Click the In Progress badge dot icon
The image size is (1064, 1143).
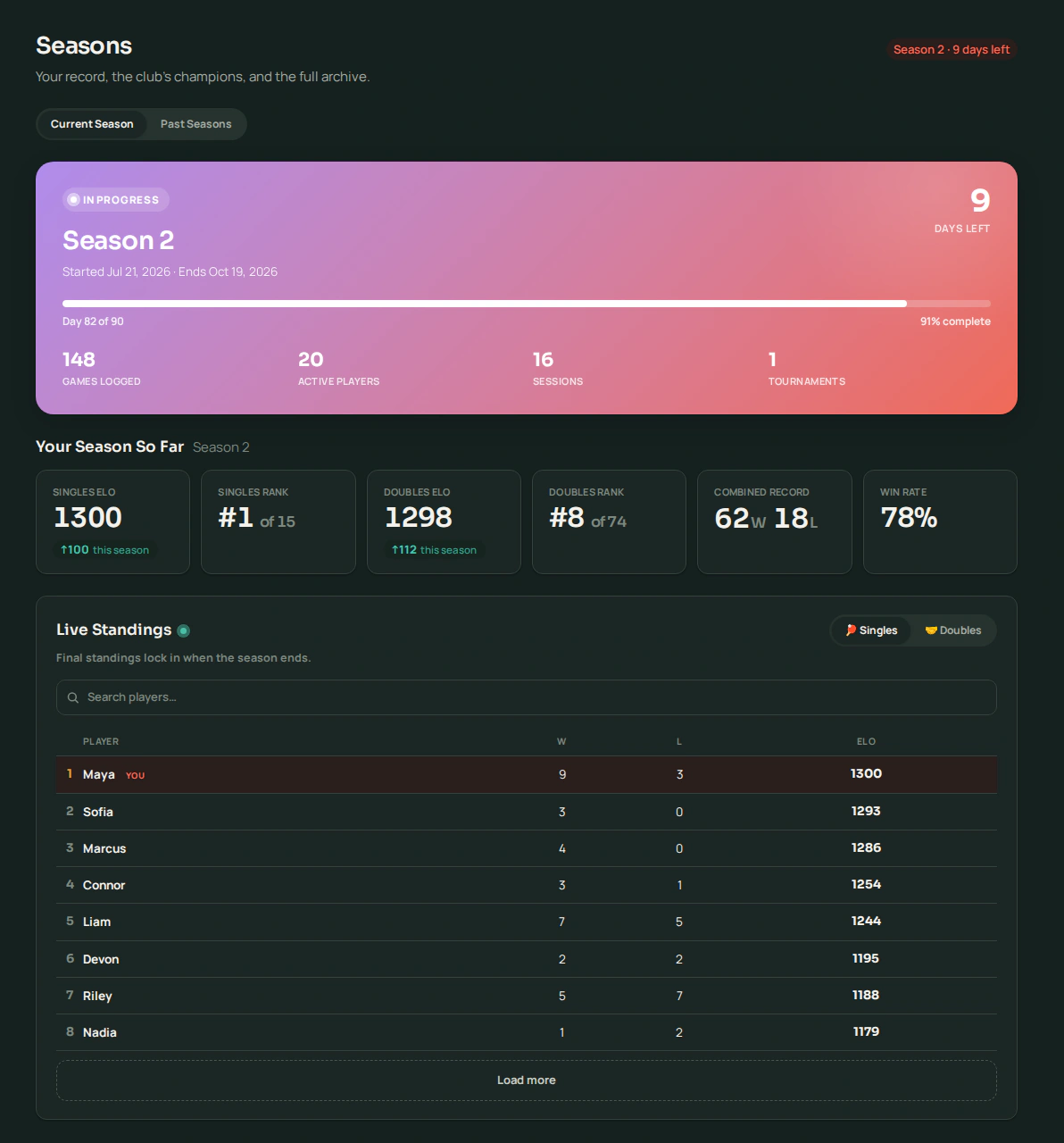[x=74, y=200]
